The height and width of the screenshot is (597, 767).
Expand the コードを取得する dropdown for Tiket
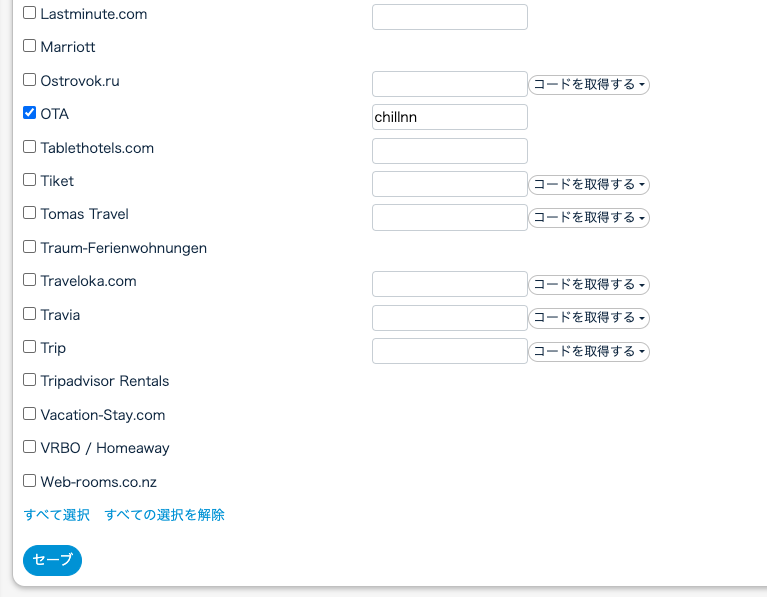589,184
